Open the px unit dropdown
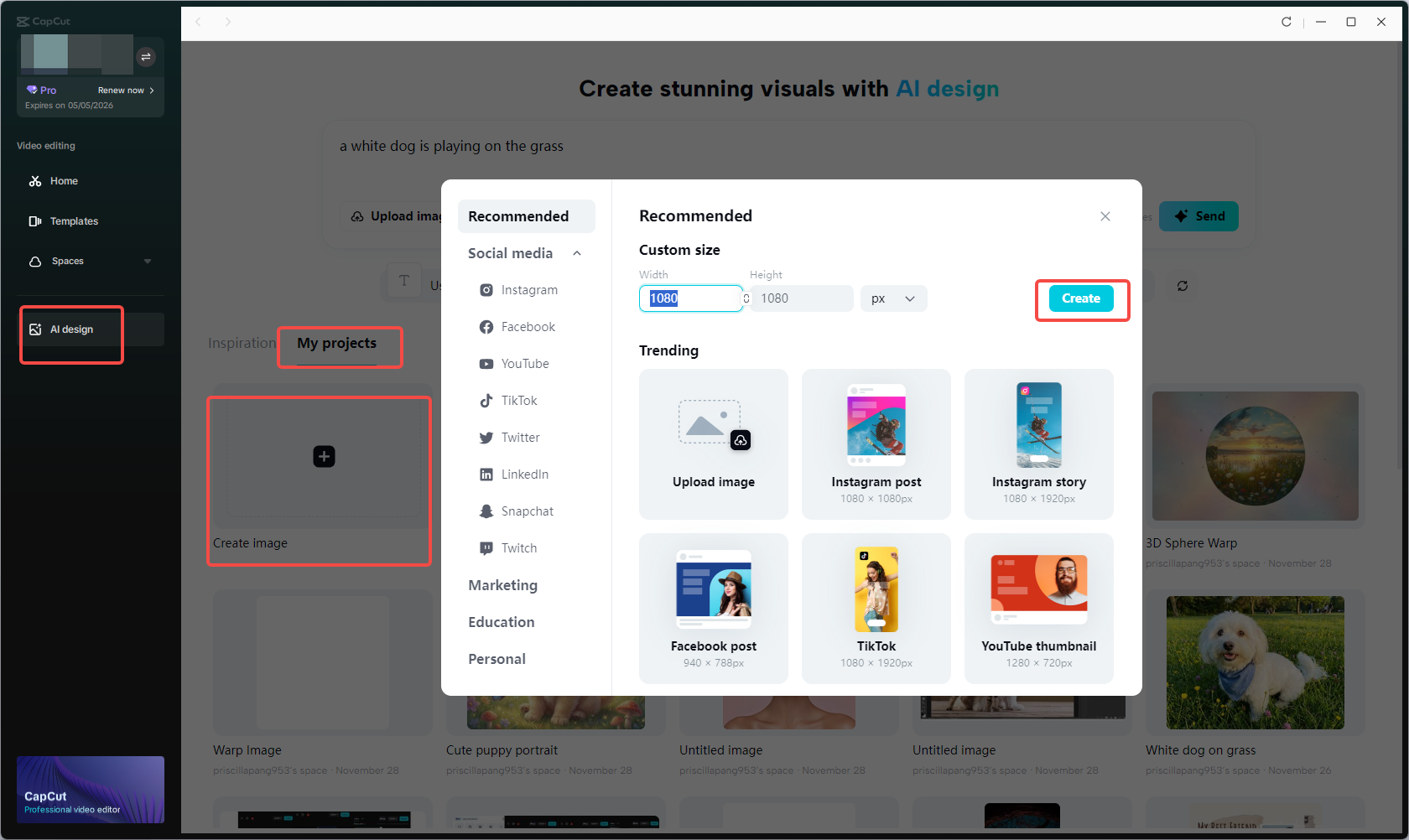This screenshot has width=1409, height=840. point(892,298)
